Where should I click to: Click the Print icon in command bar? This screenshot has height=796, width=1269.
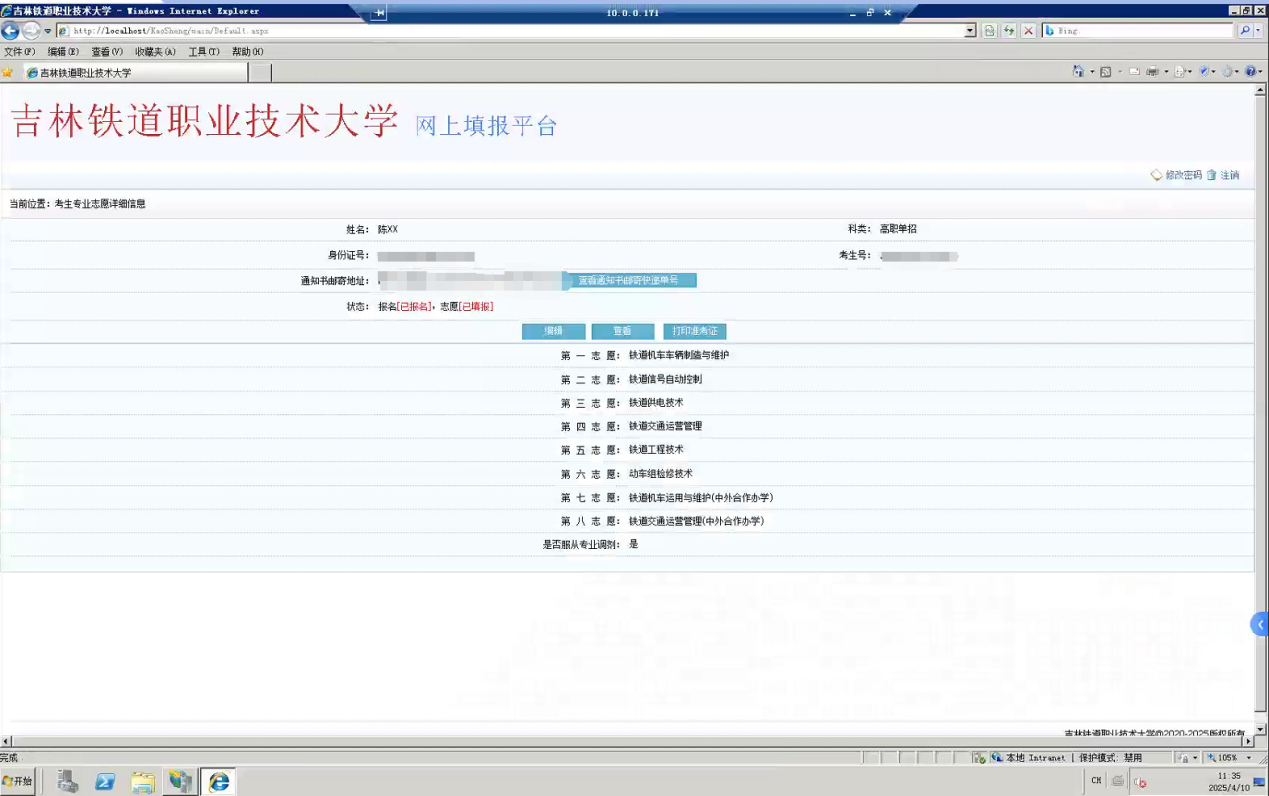1152,72
